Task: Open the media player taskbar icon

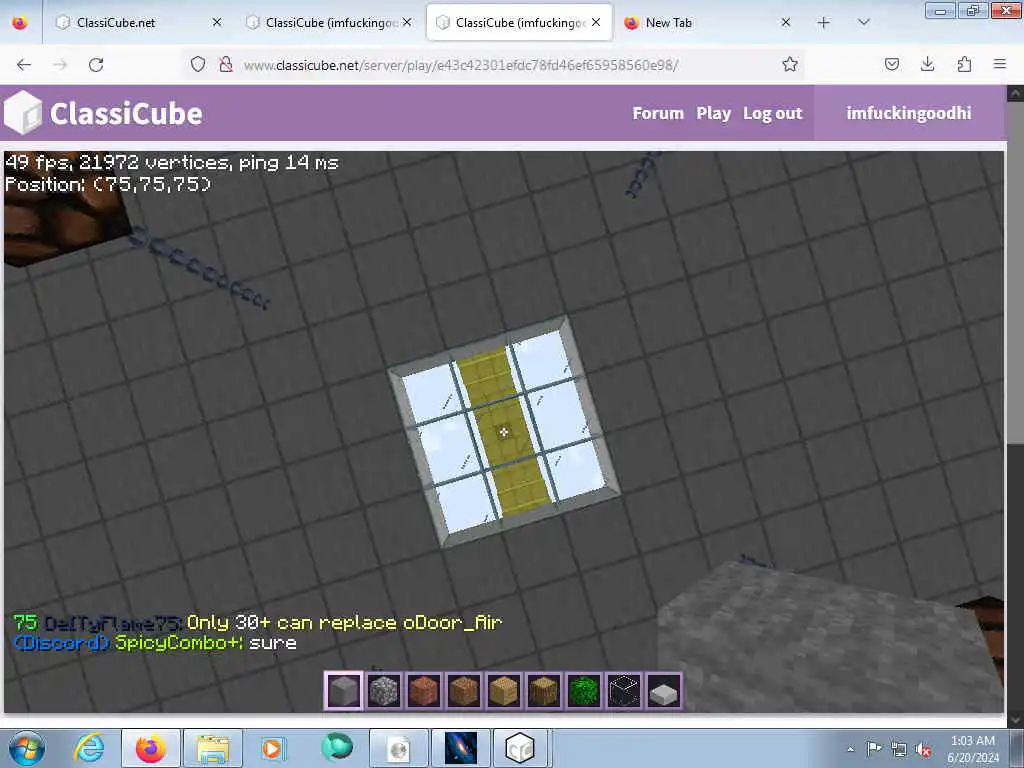Action: [x=272, y=748]
